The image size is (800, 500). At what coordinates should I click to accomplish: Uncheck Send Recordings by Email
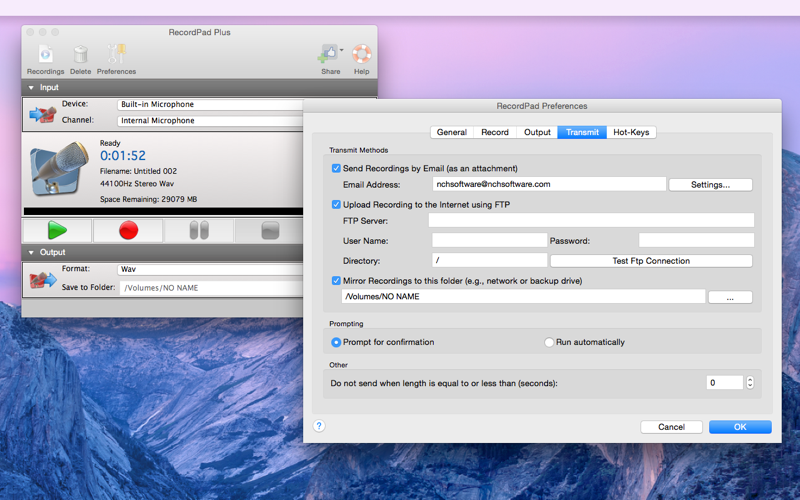(x=336, y=168)
